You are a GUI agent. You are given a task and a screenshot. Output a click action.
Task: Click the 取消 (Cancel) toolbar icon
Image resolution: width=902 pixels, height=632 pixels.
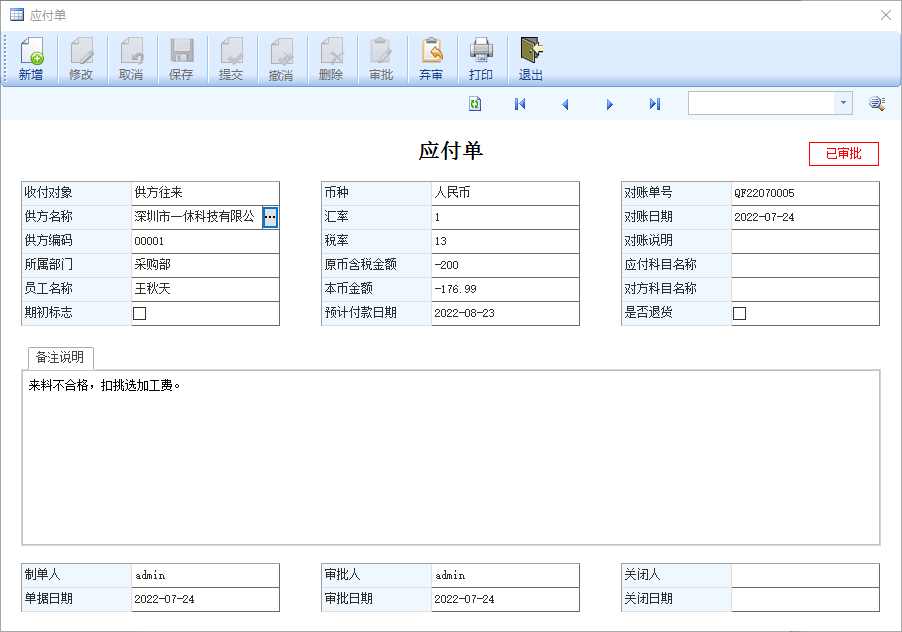click(131, 58)
